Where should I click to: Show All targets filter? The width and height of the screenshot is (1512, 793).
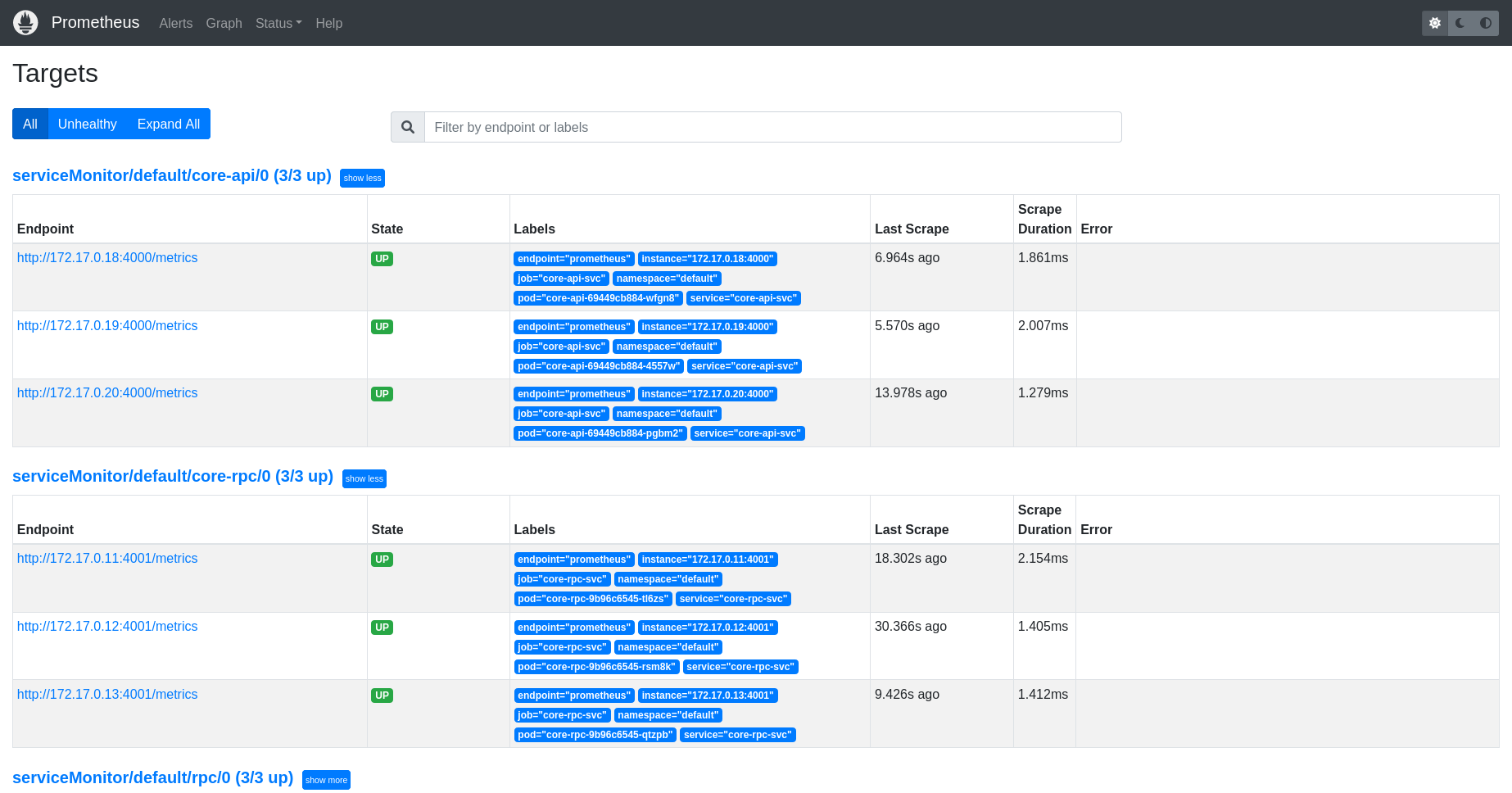30,124
